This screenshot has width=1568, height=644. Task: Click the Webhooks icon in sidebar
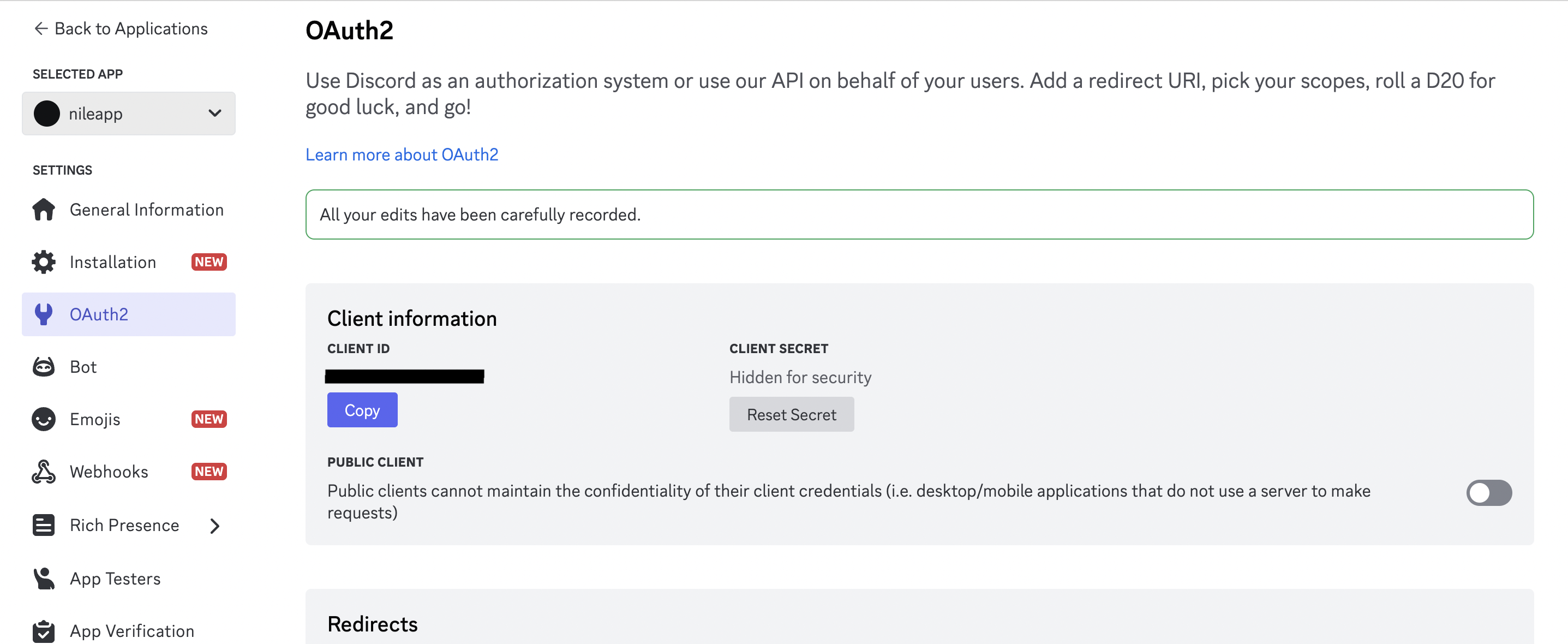(x=44, y=472)
